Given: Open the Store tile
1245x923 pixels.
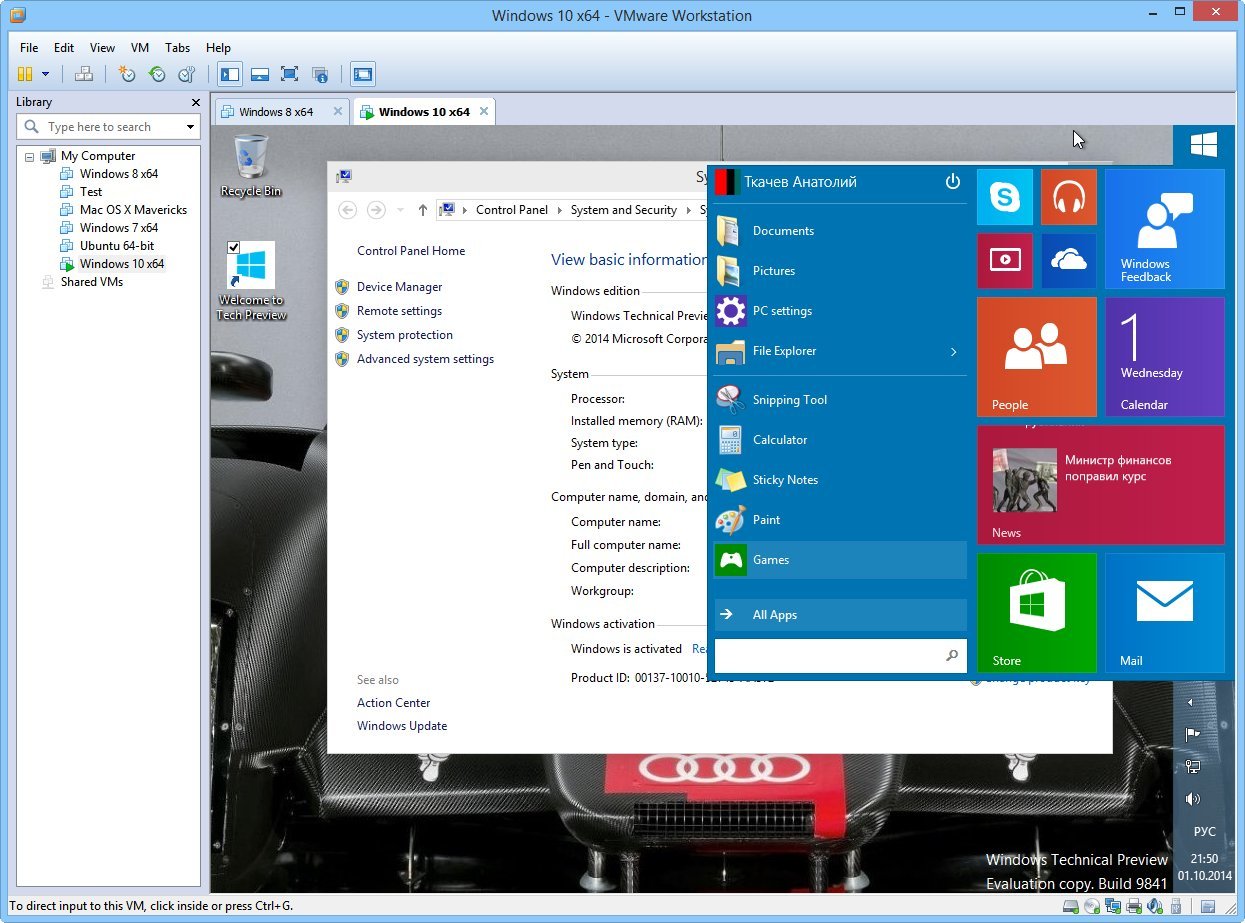Looking at the screenshot, I should tap(1036, 613).
